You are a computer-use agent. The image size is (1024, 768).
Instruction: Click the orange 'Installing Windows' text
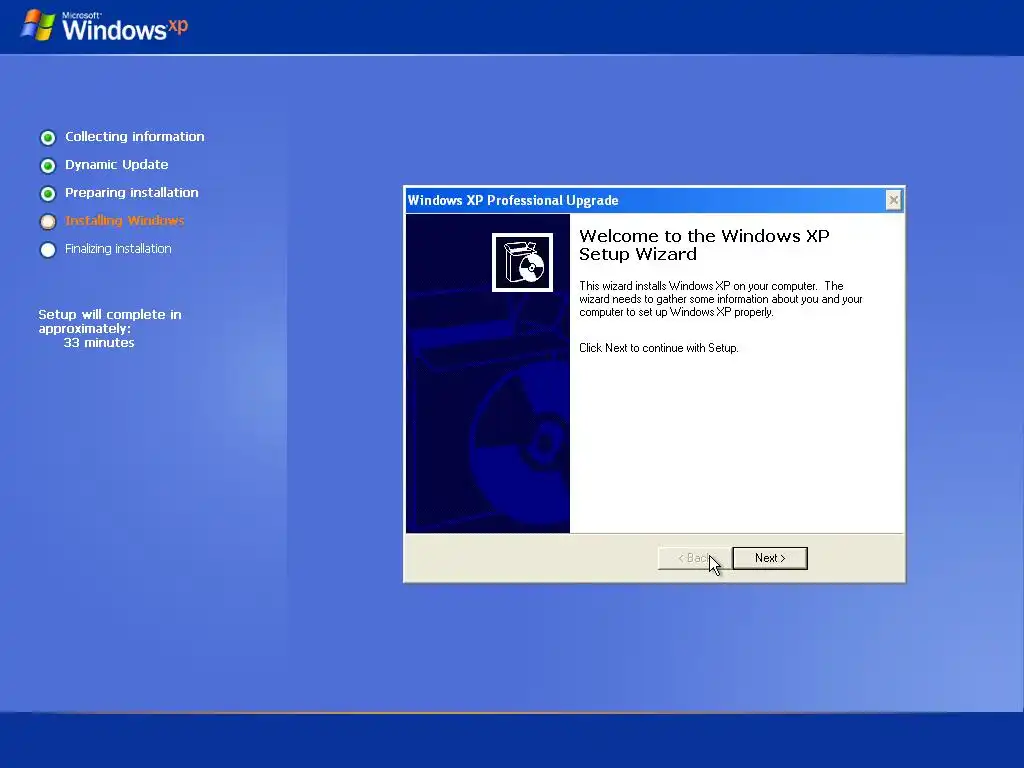(x=124, y=221)
